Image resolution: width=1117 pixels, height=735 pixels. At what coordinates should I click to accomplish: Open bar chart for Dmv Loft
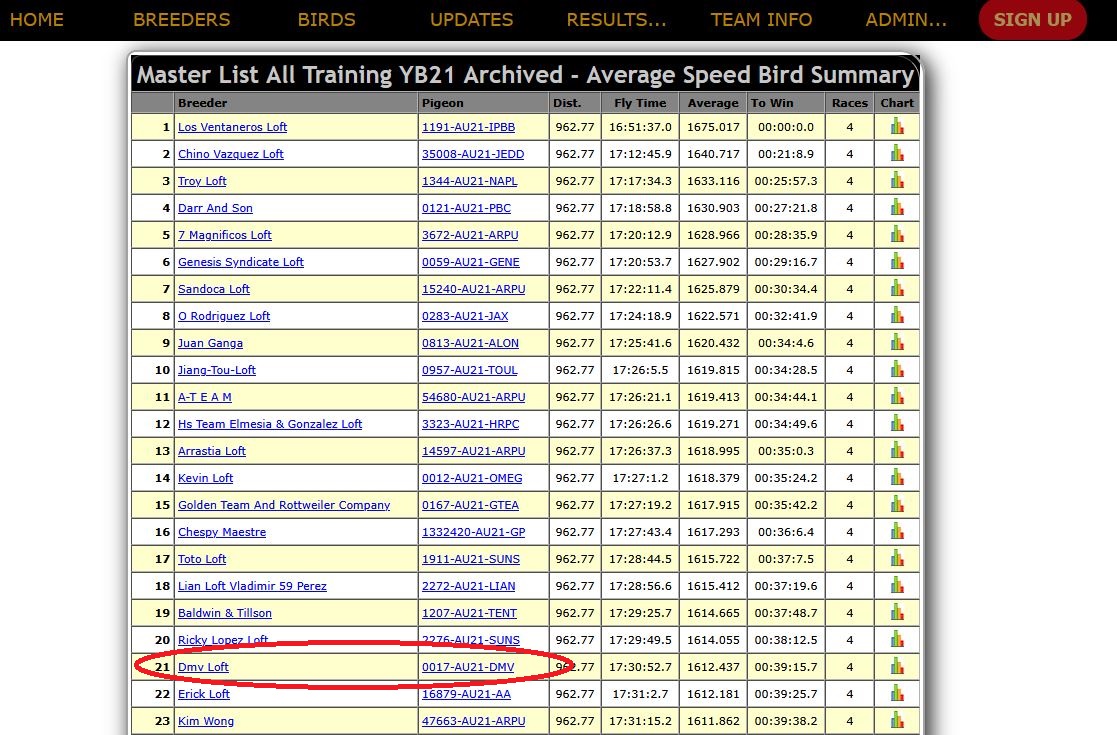tap(897, 667)
